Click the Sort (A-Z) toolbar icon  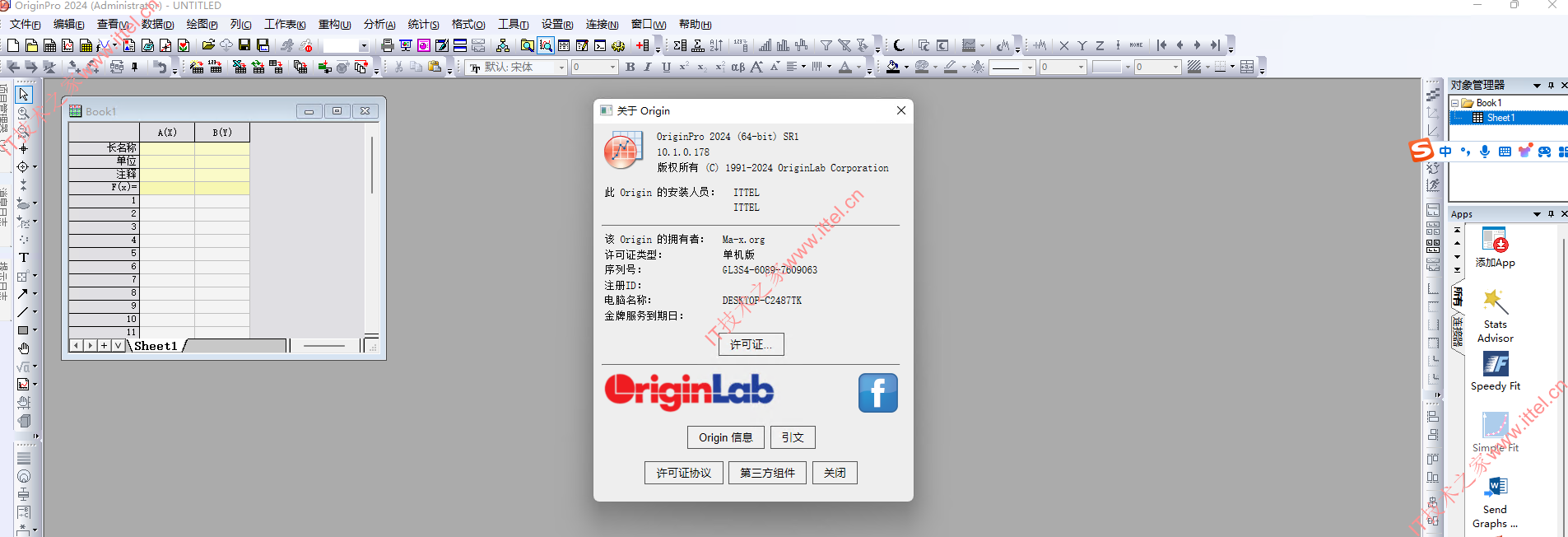click(x=716, y=45)
